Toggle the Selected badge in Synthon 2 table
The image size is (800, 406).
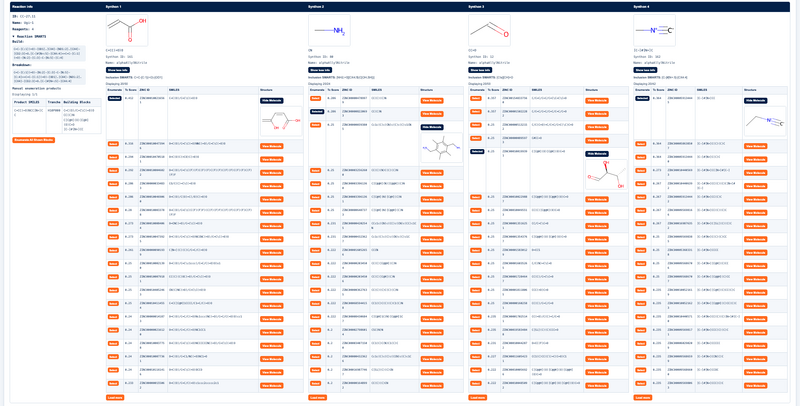pyautogui.click(x=316, y=111)
